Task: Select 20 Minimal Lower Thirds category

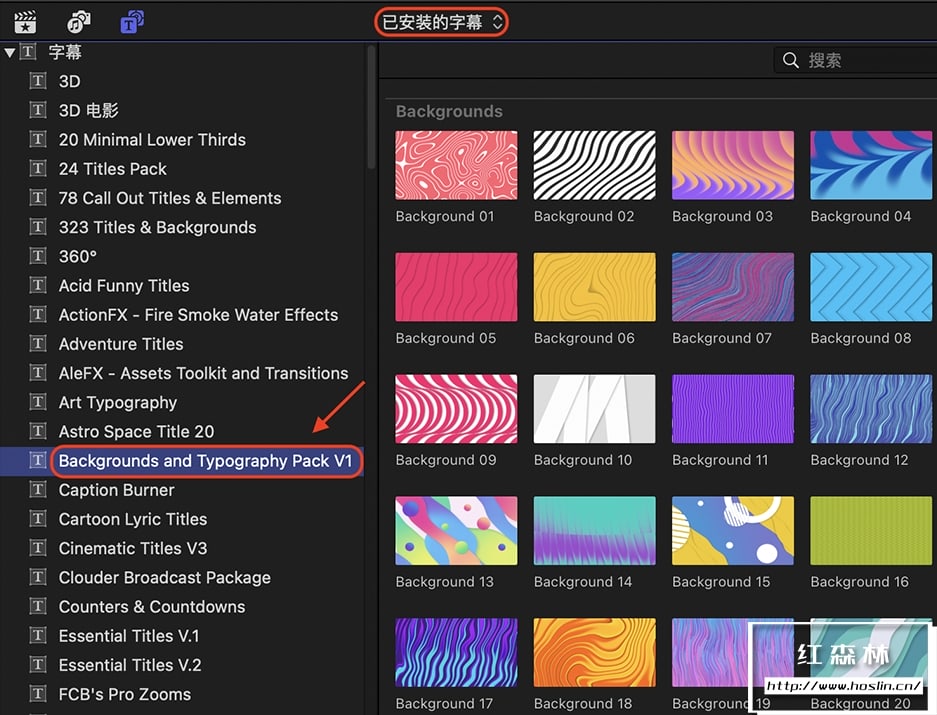Action: tap(152, 140)
